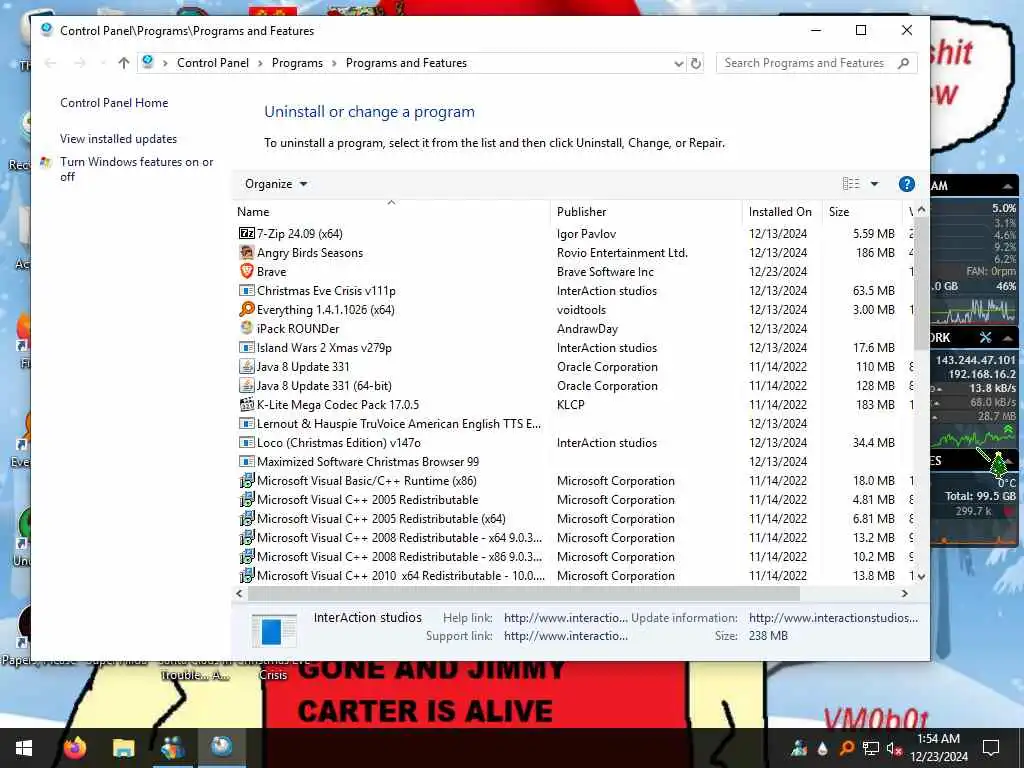Select Loco (Christmas Edition) v147o
This screenshot has width=1024, height=768.
point(573,442)
